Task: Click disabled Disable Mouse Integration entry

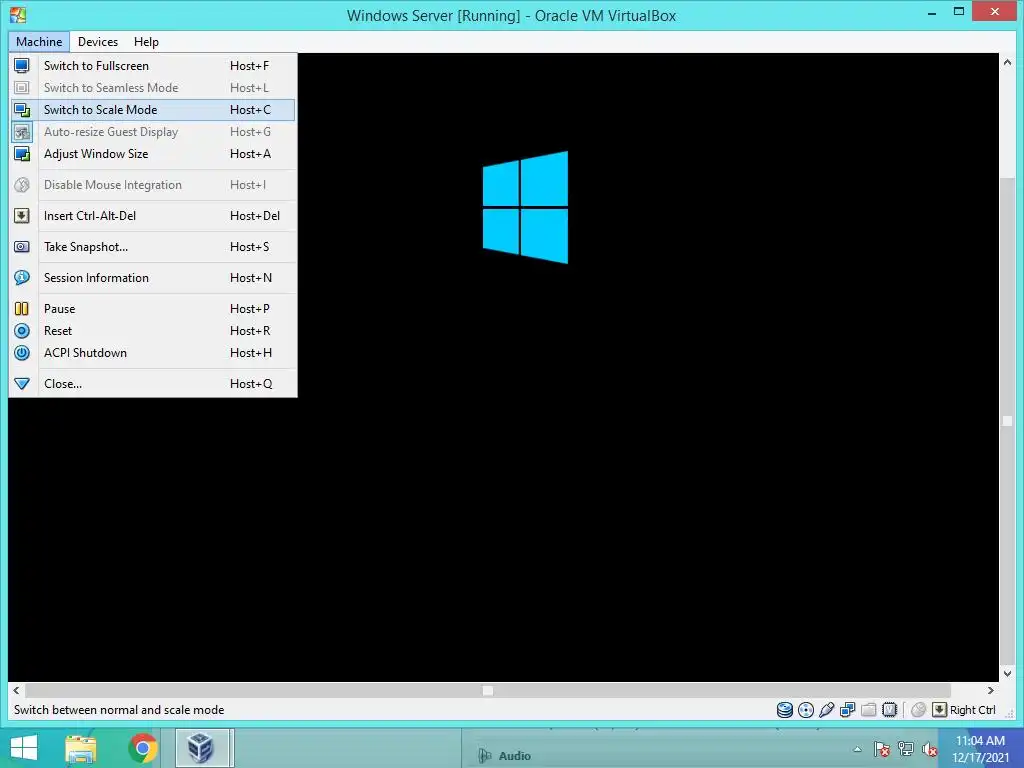Action: [153, 185]
